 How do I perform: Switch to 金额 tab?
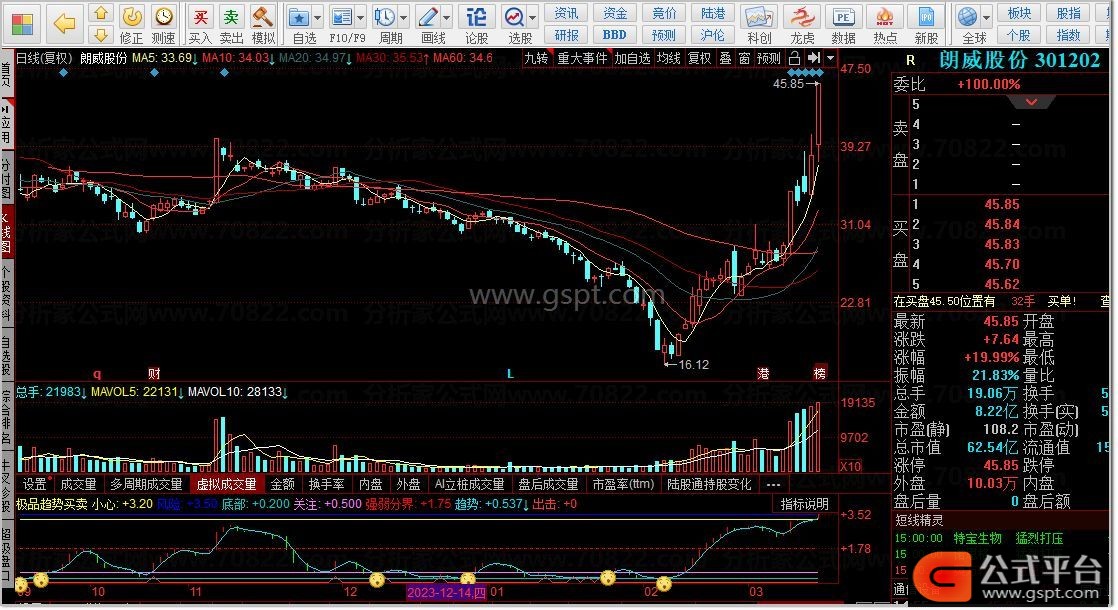pyautogui.click(x=282, y=485)
